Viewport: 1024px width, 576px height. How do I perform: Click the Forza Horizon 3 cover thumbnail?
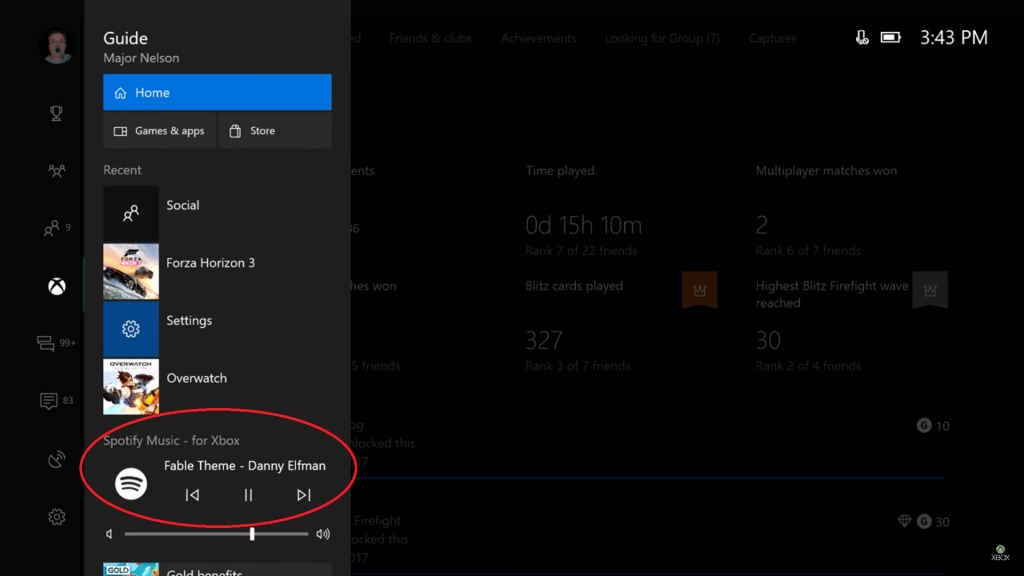[131, 271]
